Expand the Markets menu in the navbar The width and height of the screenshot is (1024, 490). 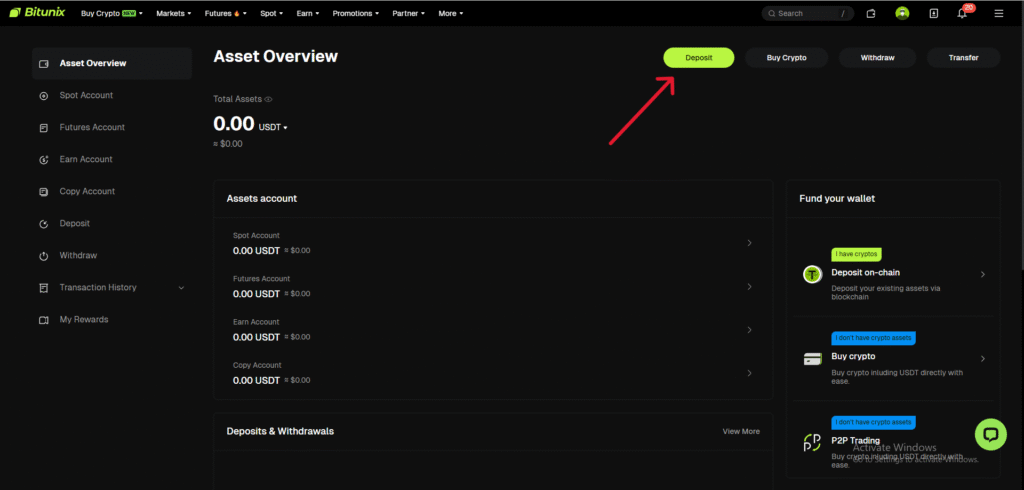pyautogui.click(x=177, y=14)
